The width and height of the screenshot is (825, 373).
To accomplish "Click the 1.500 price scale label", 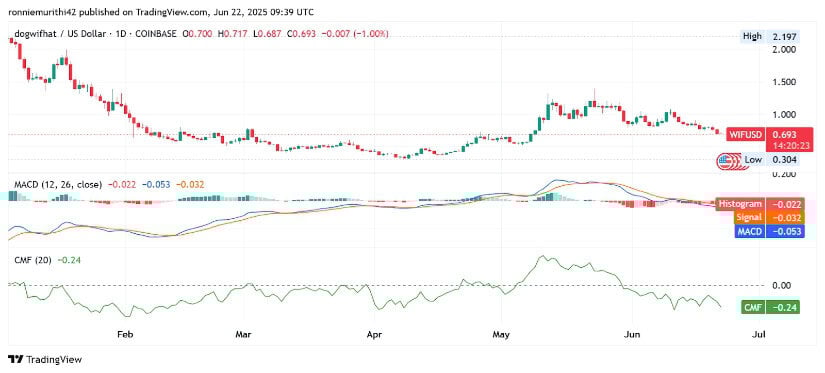I will pos(784,82).
